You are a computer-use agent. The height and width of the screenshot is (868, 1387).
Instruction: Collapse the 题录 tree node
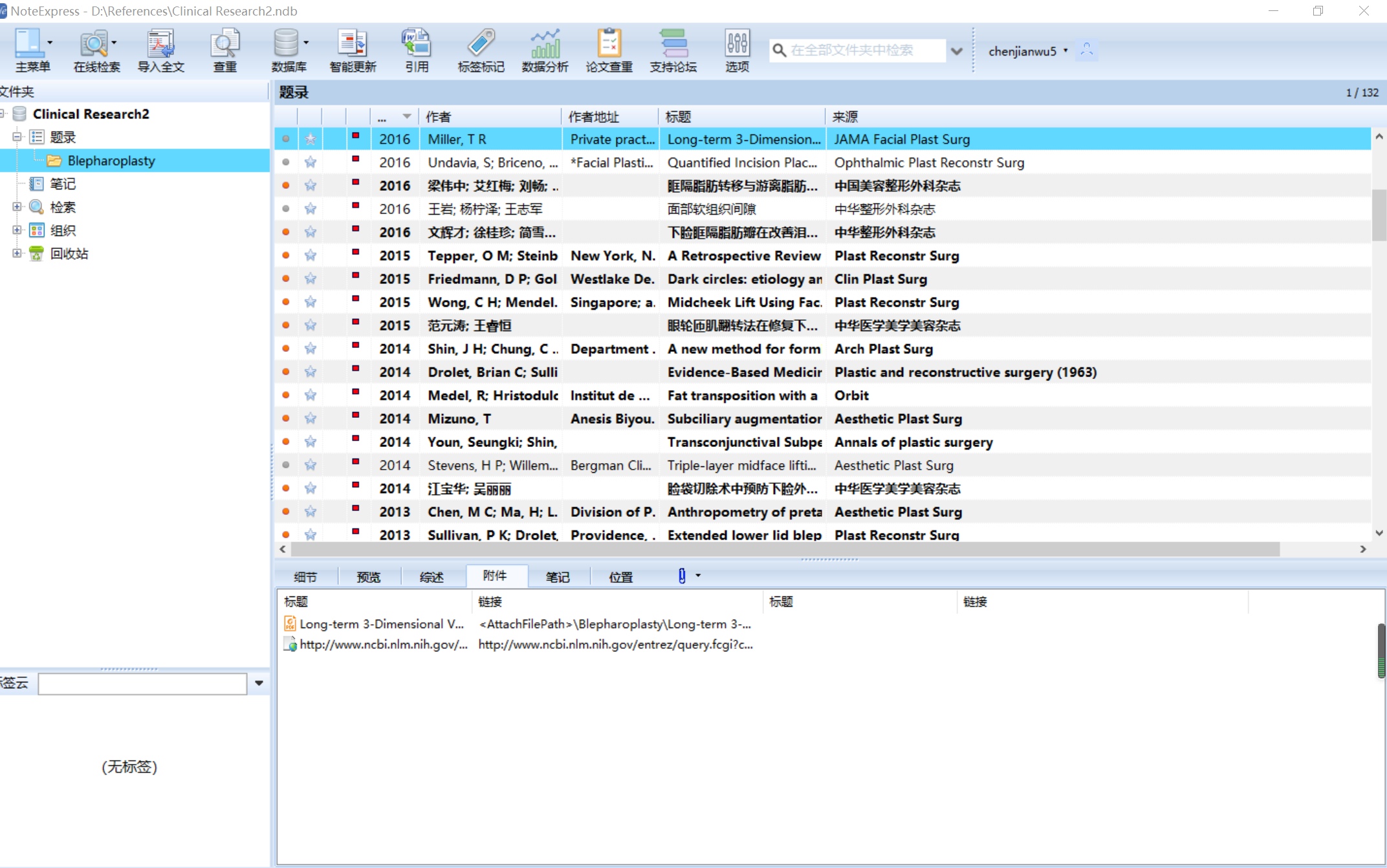coord(17,136)
